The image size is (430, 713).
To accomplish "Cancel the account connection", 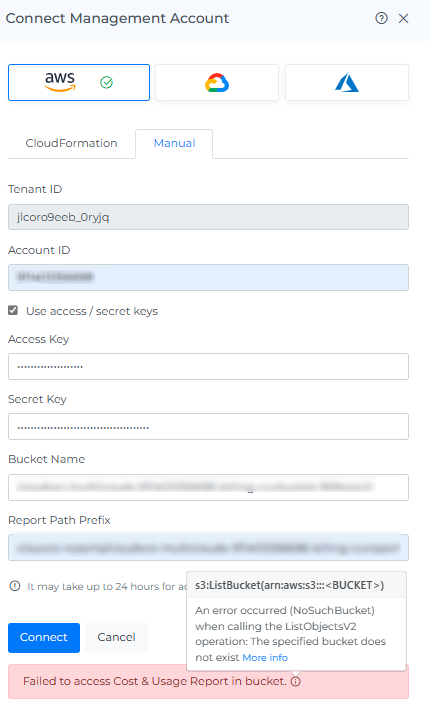I will [116, 638].
